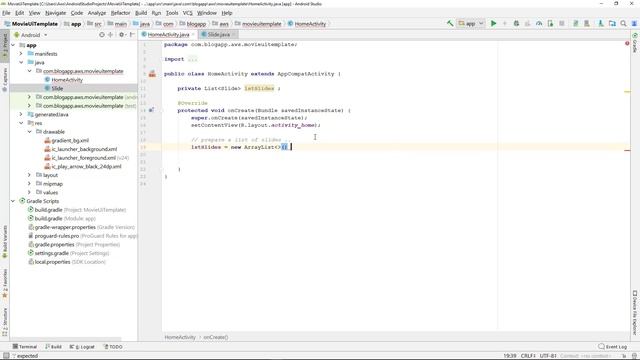Open Project Structure icon in toolbar
The width and height of the screenshot is (640, 360).
pyautogui.click(x=612, y=24)
